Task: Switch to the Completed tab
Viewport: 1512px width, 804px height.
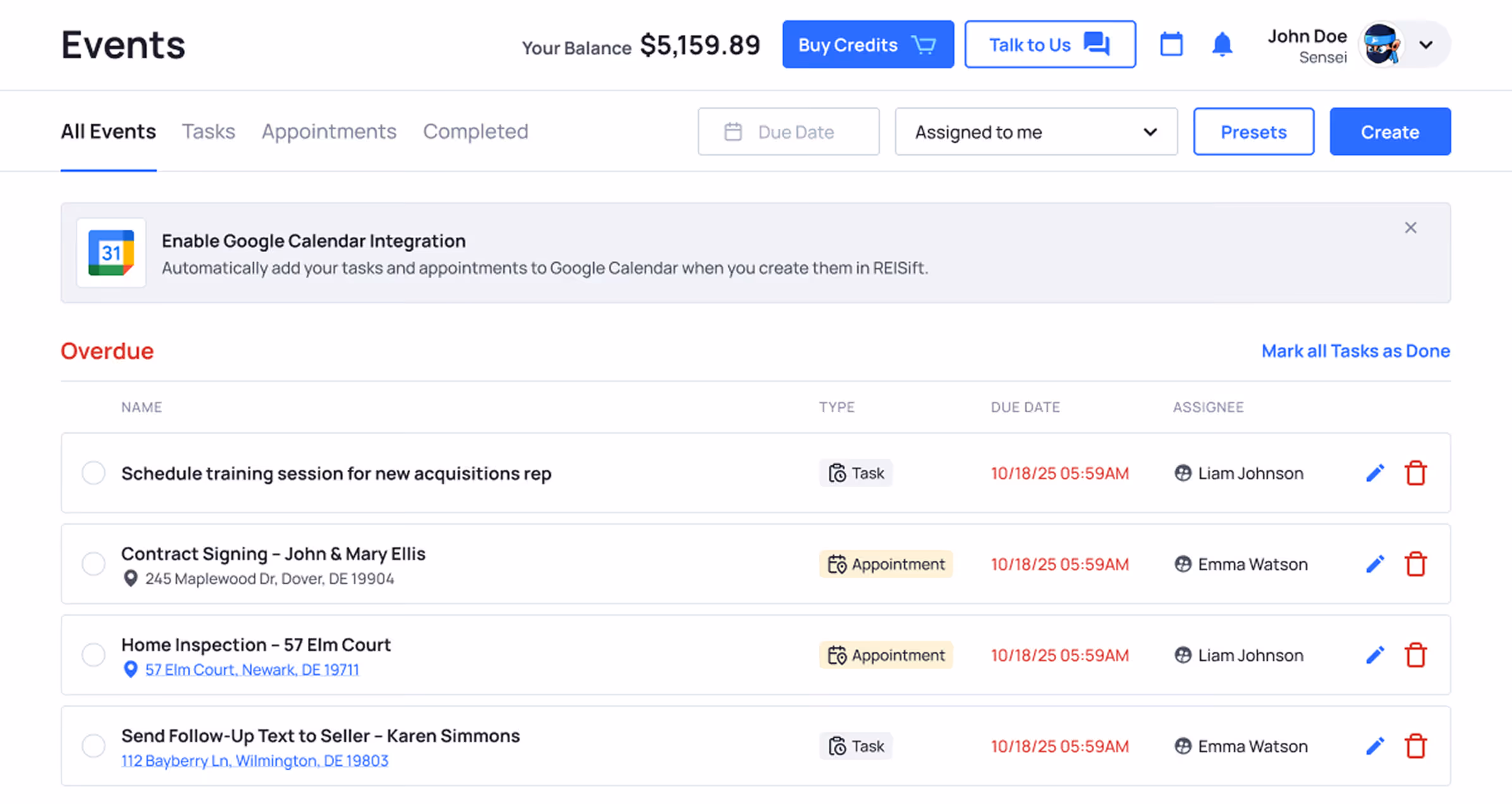Action: (x=475, y=131)
